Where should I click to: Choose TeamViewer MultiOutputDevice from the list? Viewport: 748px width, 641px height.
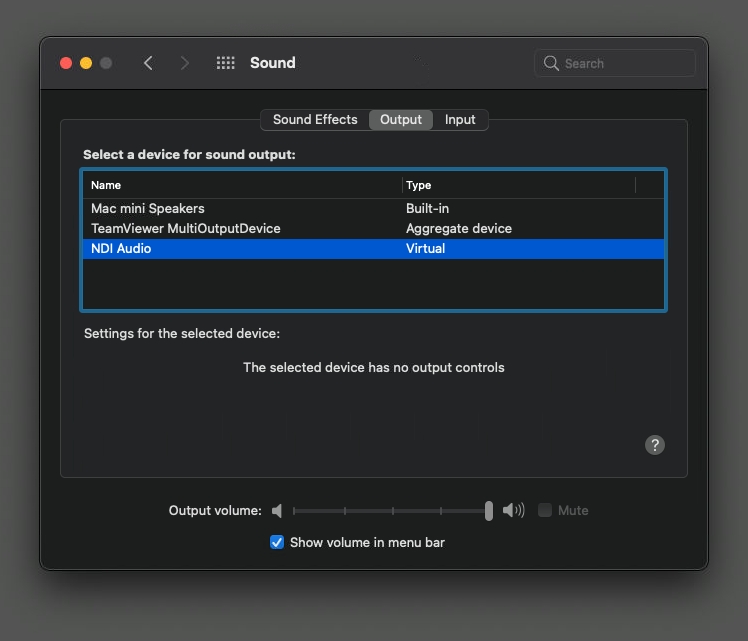pyautogui.click(x=186, y=229)
